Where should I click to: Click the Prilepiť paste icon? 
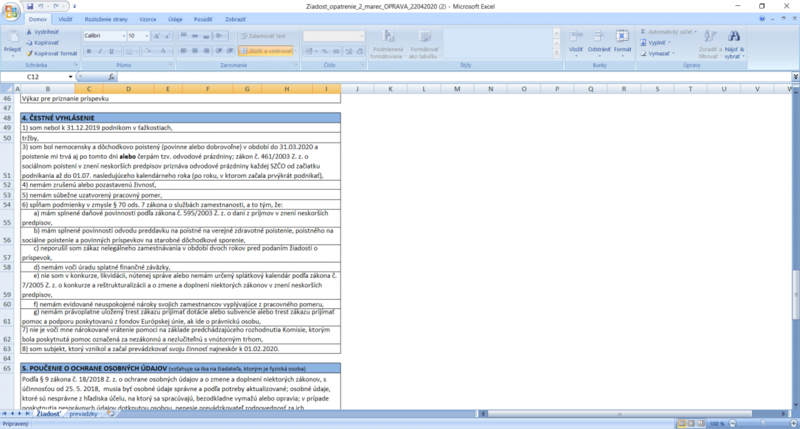point(12,38)
